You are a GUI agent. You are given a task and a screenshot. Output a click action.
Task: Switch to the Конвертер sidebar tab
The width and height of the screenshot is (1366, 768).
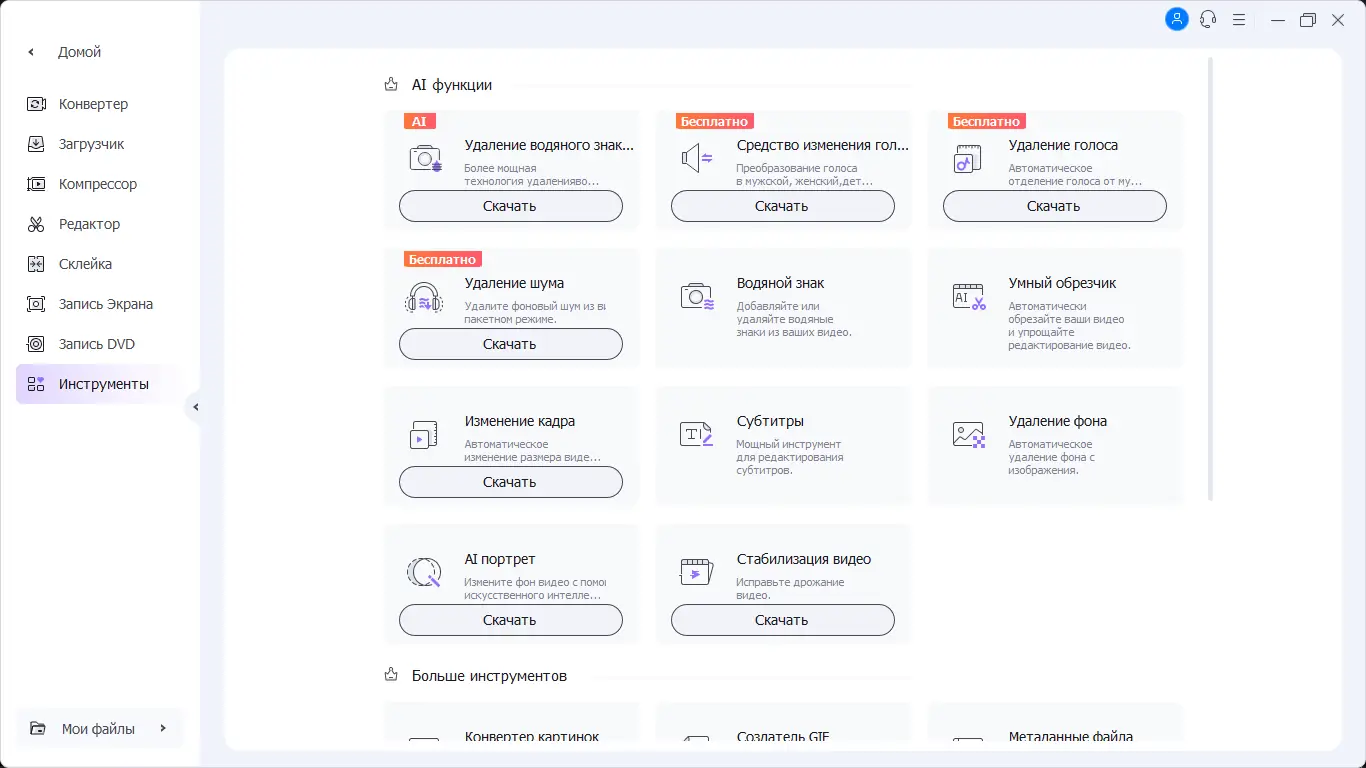pyautogui.click(x=93, y=104)
